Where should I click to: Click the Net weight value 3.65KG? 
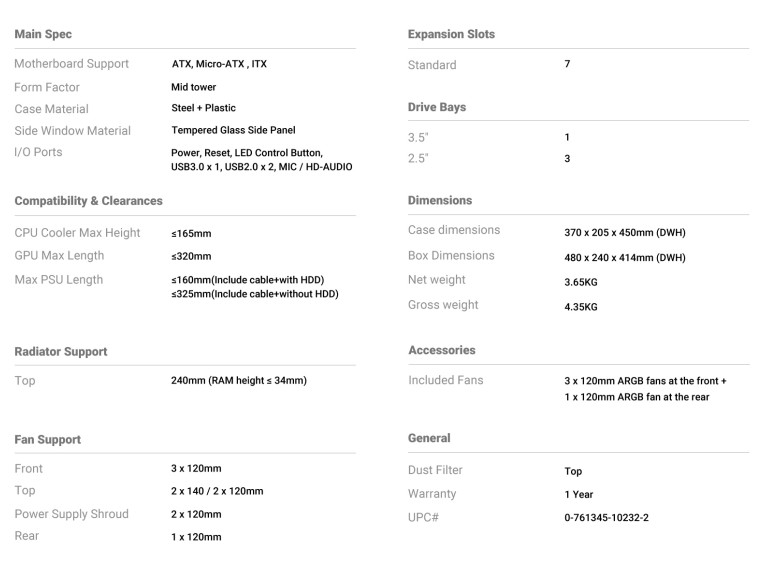580,282
